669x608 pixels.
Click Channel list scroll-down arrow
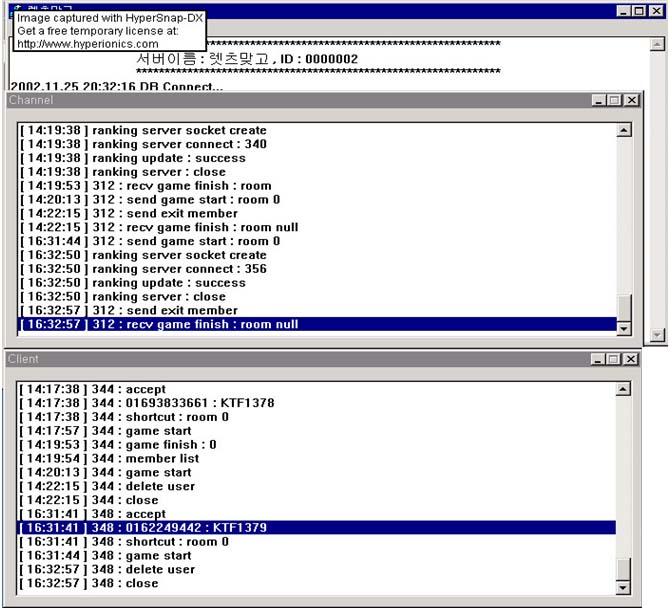tap(624, 328)
